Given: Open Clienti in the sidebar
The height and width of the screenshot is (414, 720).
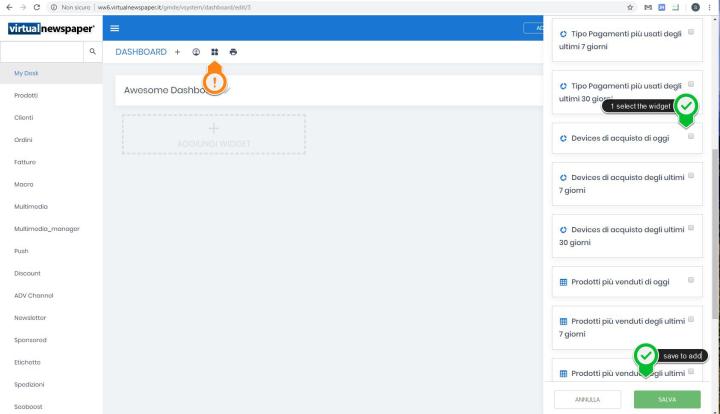Looking at the screenshot, I should (x=23, y=117).
